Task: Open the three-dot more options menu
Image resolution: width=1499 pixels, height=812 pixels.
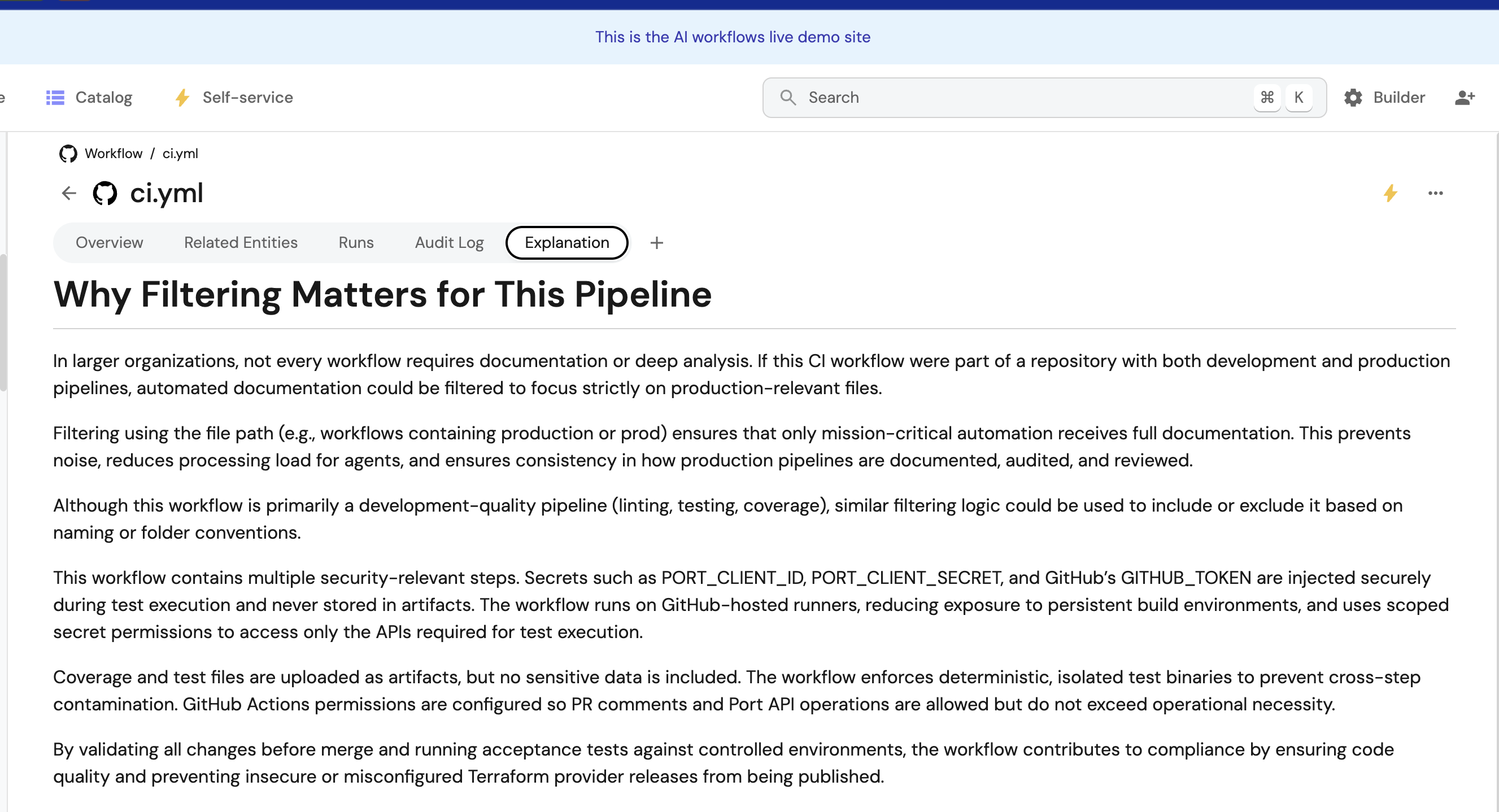Action: coord(1435,193)
